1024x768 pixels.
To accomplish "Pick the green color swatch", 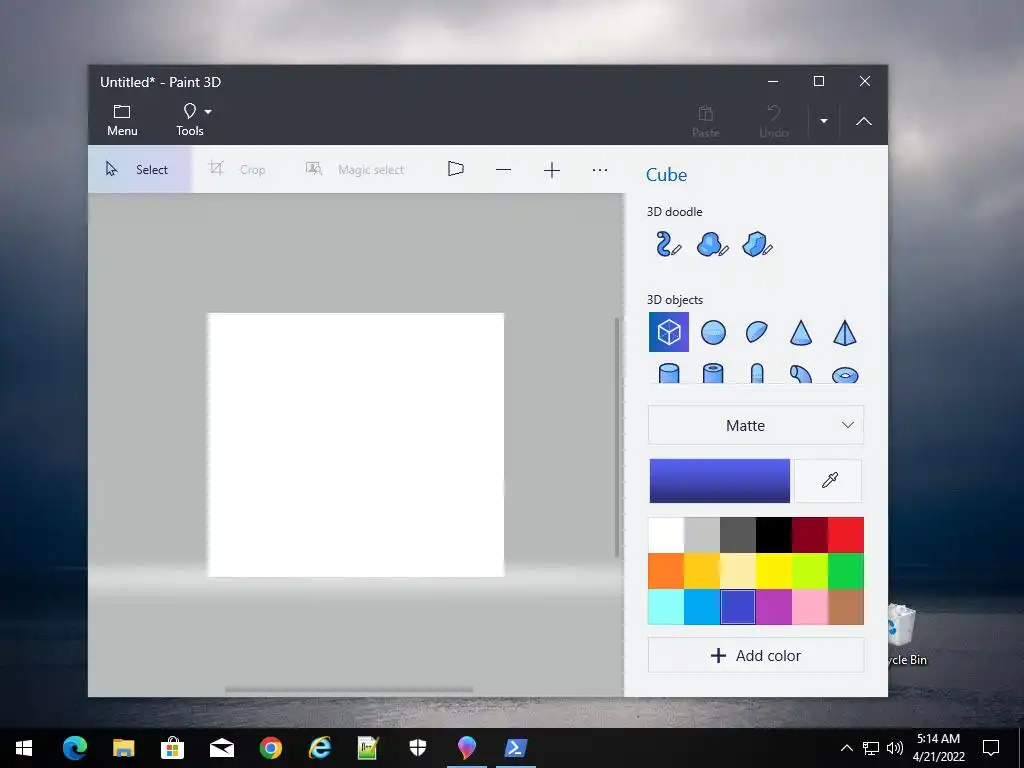I will pyautogui.click(x=846, y=571).
